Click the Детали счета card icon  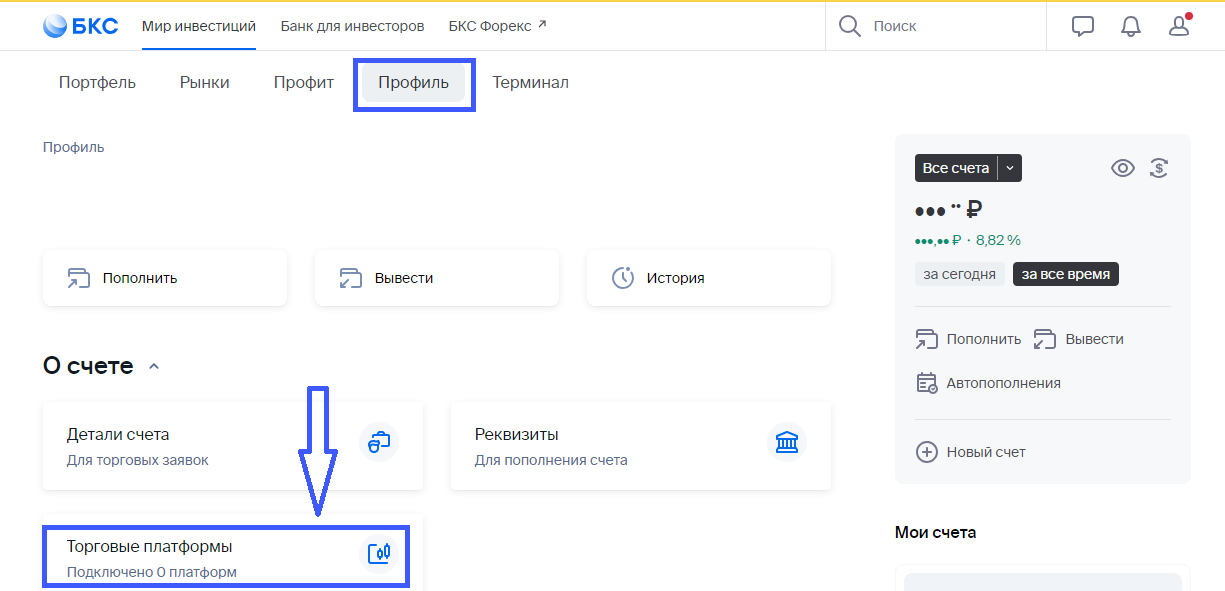click(379, 442)
